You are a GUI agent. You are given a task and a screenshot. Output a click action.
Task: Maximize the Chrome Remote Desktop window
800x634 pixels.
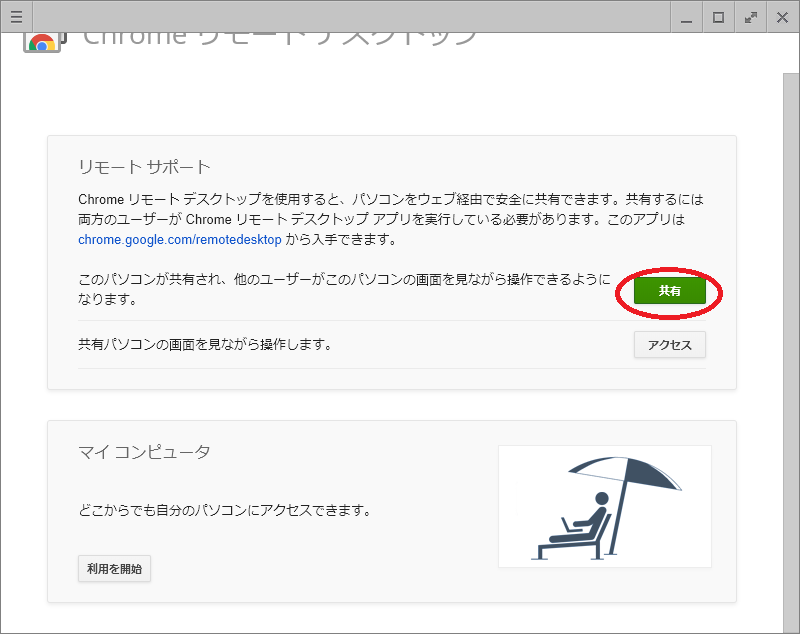click(x=718, y=17)
